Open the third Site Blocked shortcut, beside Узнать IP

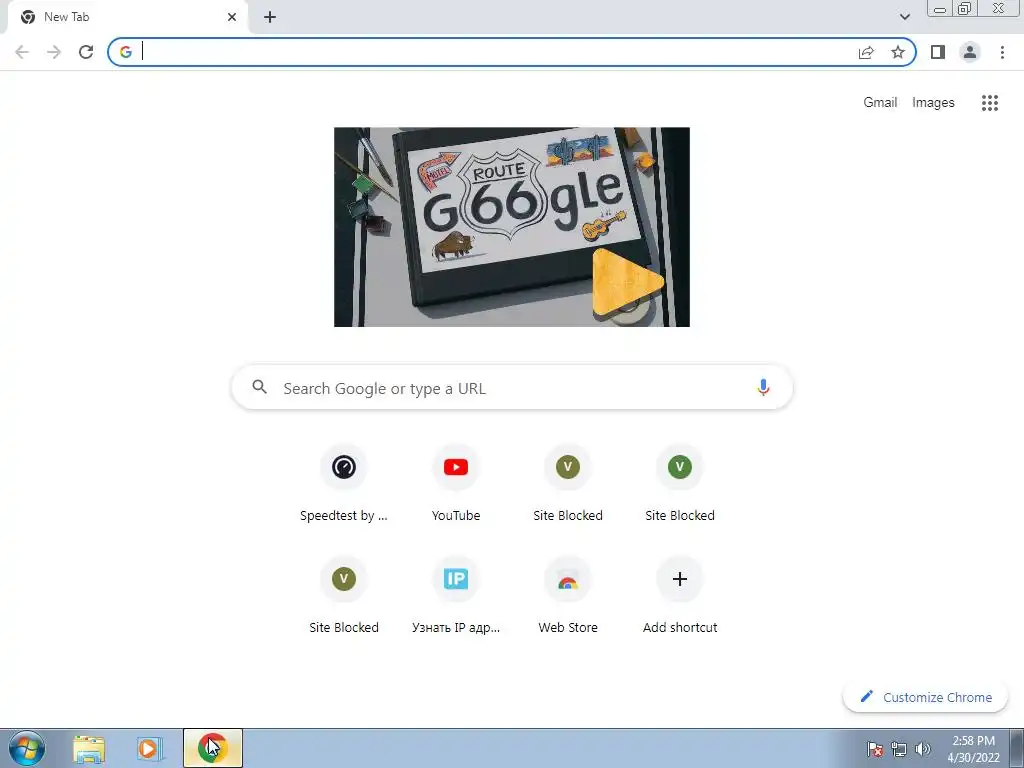point(344,596)
